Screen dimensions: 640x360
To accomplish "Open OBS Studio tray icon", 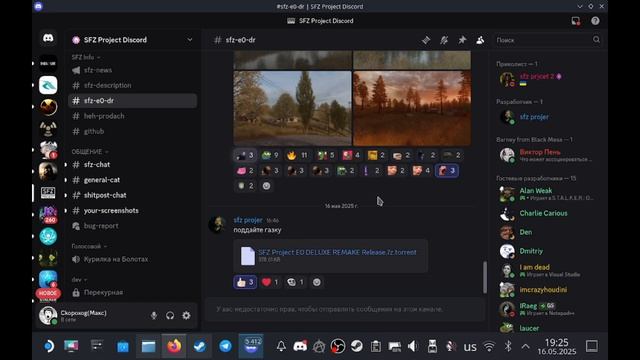I will 338,346.
